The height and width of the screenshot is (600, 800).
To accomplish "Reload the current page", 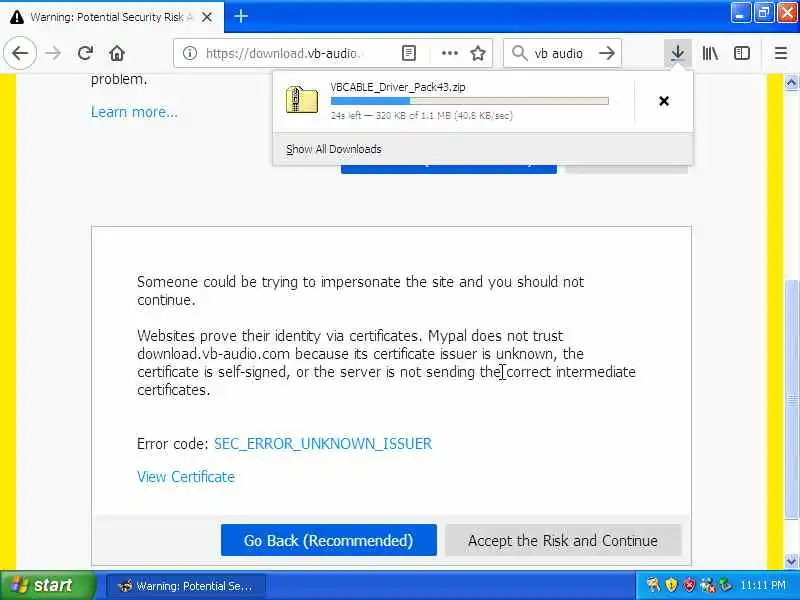I will click(85, 53).
